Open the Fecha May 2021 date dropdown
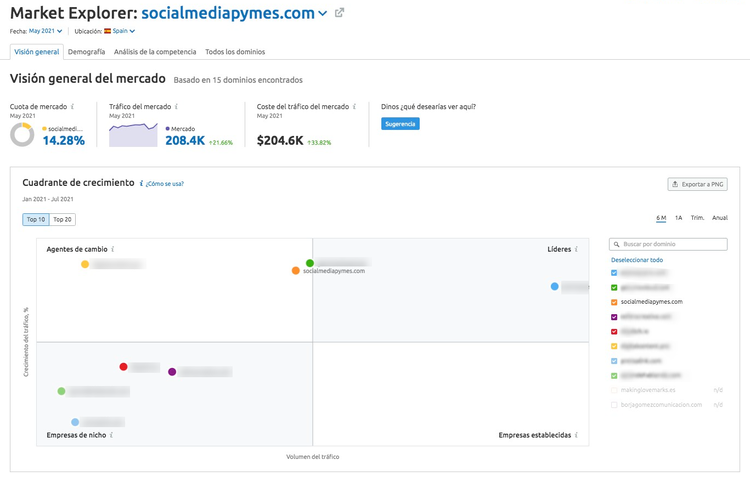 (x=45, y=31)
